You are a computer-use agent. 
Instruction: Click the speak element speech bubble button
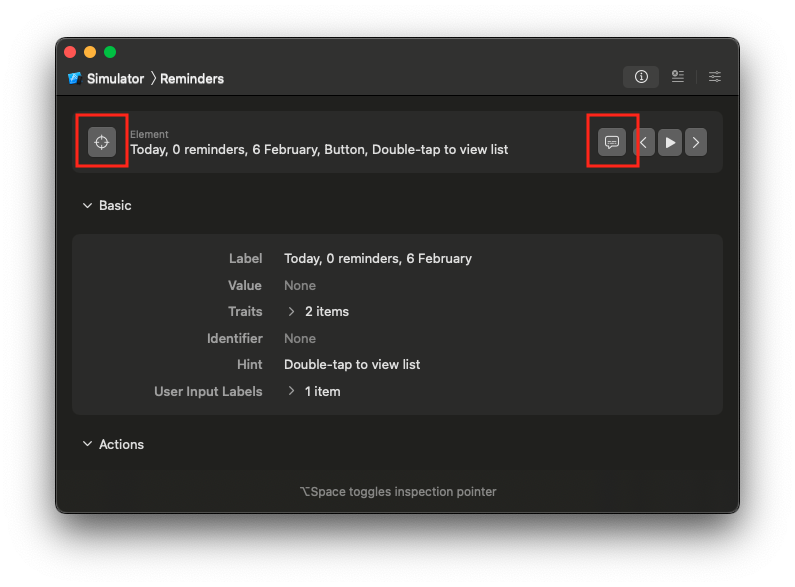coord(612,142)
